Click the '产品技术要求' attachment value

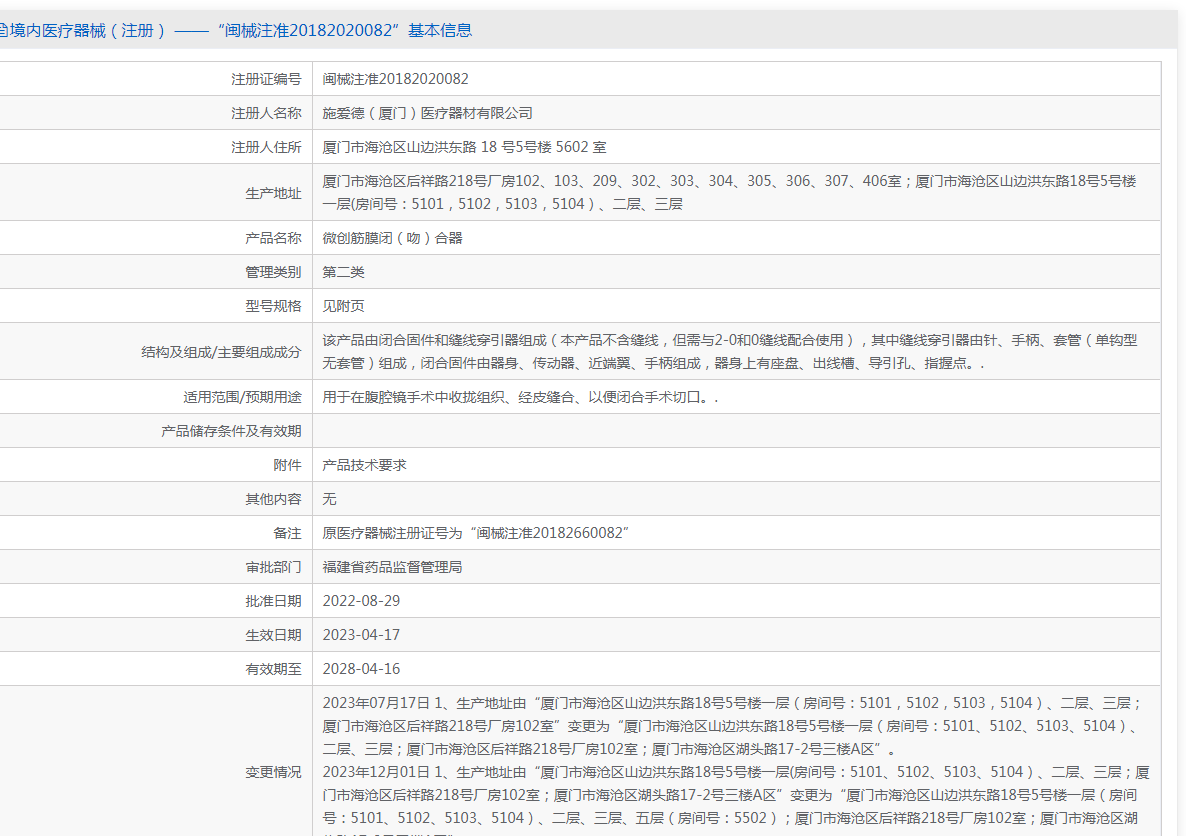(x=365, y=465)
